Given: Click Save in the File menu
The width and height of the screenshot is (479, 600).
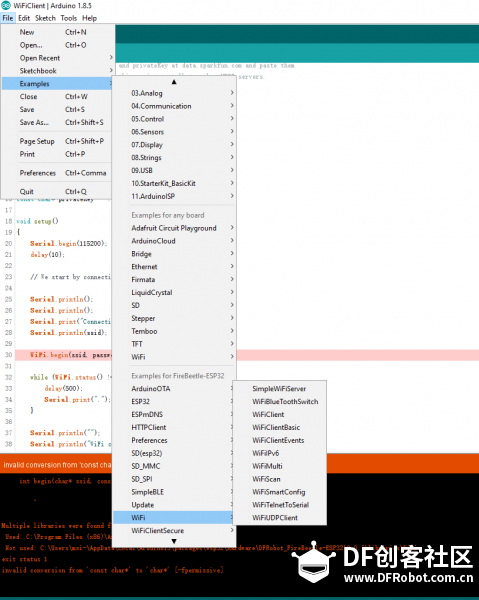Looking at the screenshot, I should pos(57,109).
